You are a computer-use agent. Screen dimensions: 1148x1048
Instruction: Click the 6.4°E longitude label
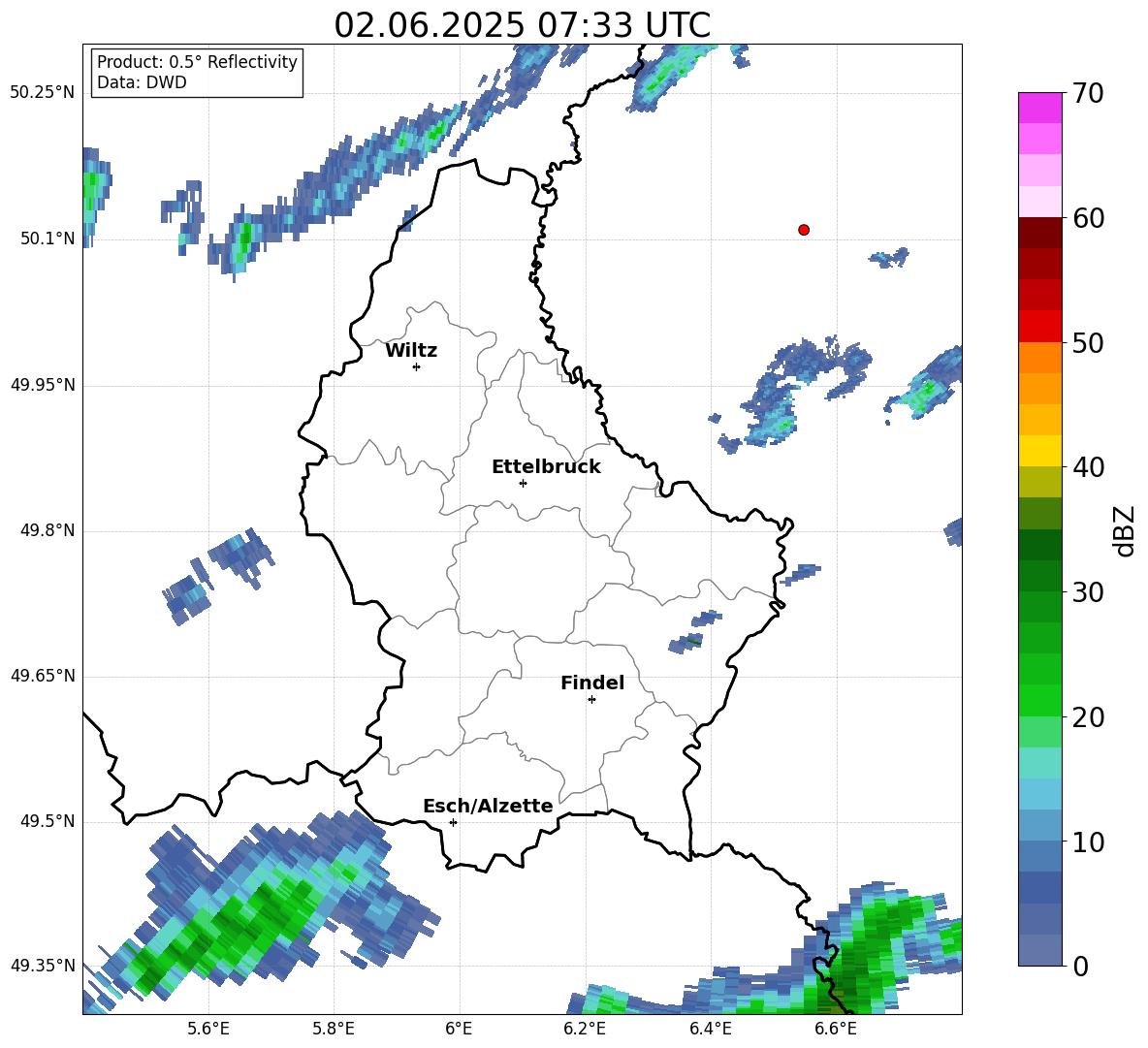[x=710, y=1029]
